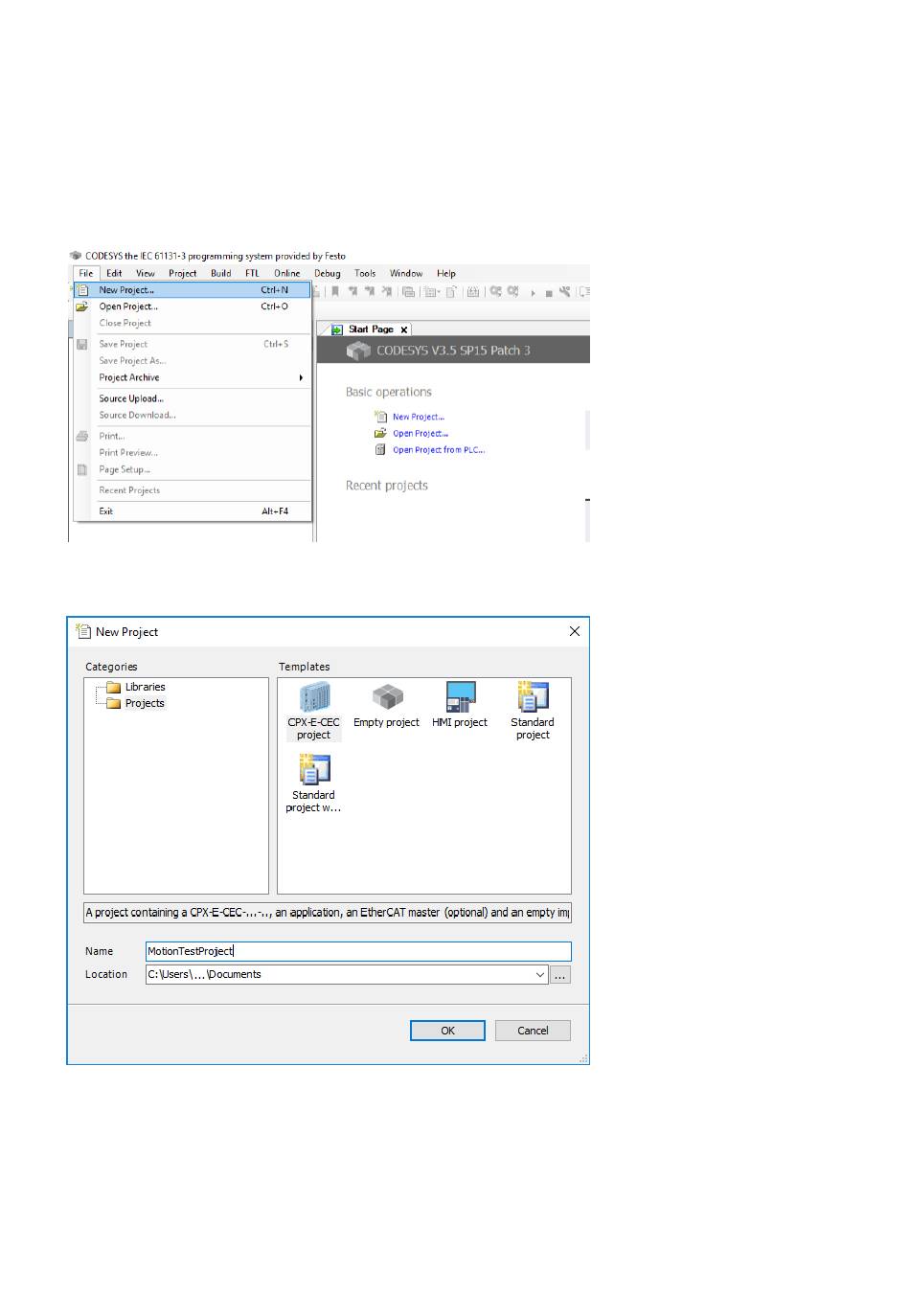Click the Open Project from PLC... link
Image resolution: width=910 pixels, height=1316 pixels.
click(x=438, y=450)
